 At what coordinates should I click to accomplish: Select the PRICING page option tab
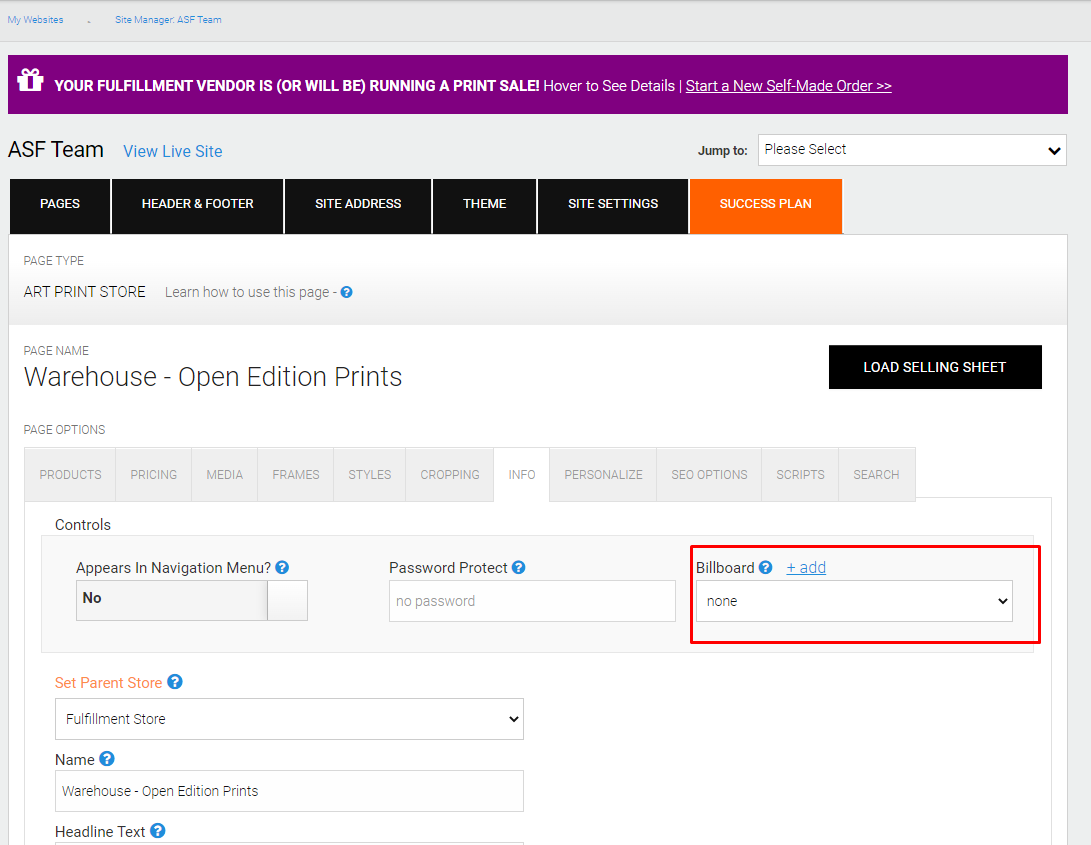tap(154, 475)
